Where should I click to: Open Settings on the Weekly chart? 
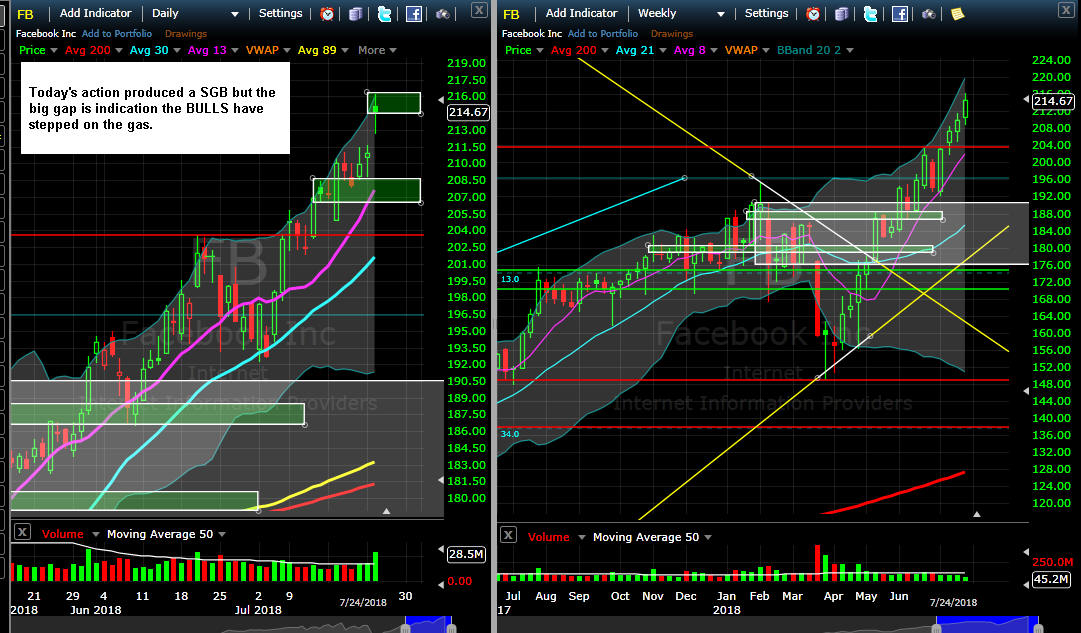pos(767,13)
